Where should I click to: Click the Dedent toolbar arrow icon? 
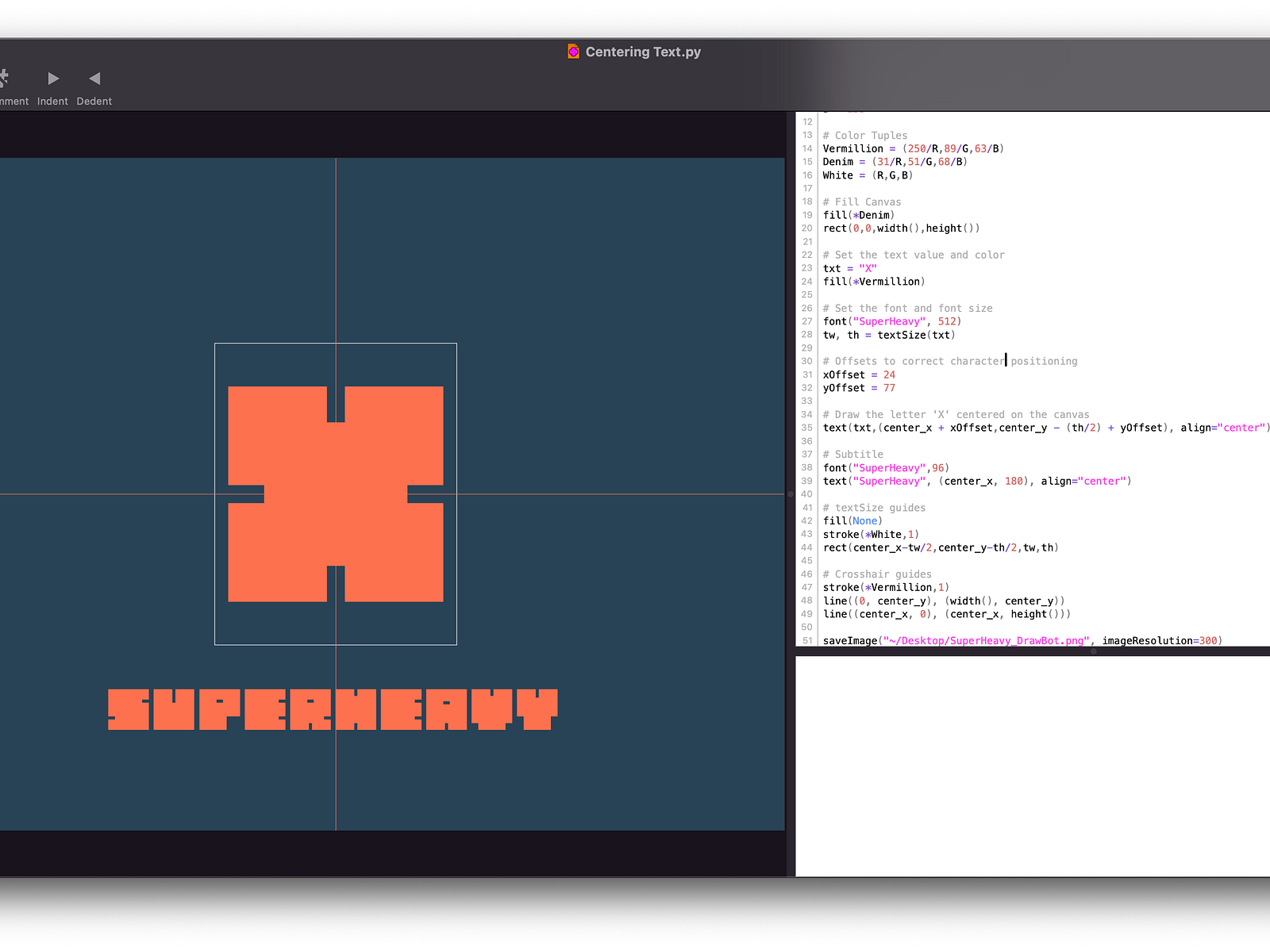pos(94,79)
